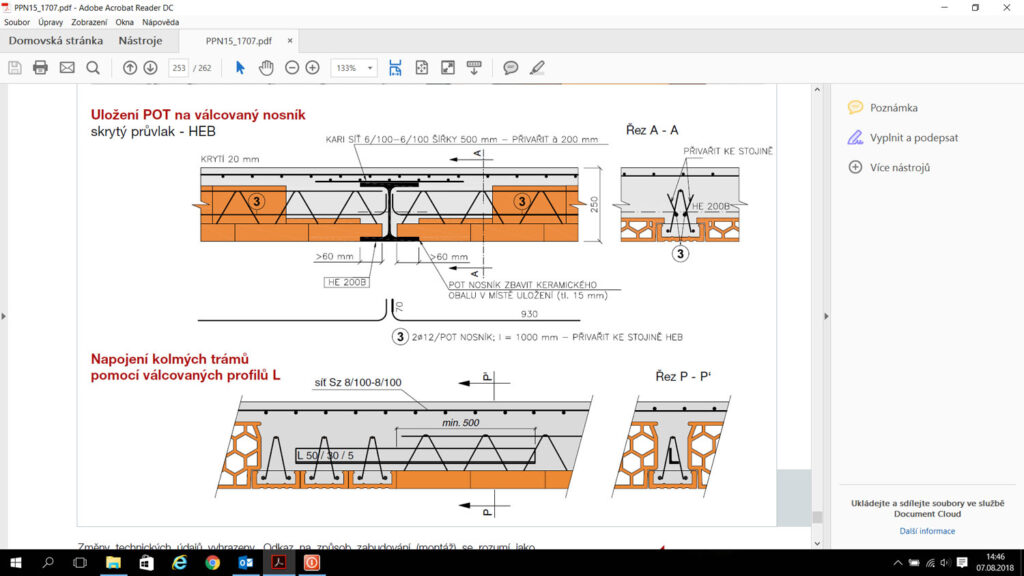The width and height of the screenshot is (1024, 576).
Task: Zoom out with the minus button
Action: click(292, 67)
